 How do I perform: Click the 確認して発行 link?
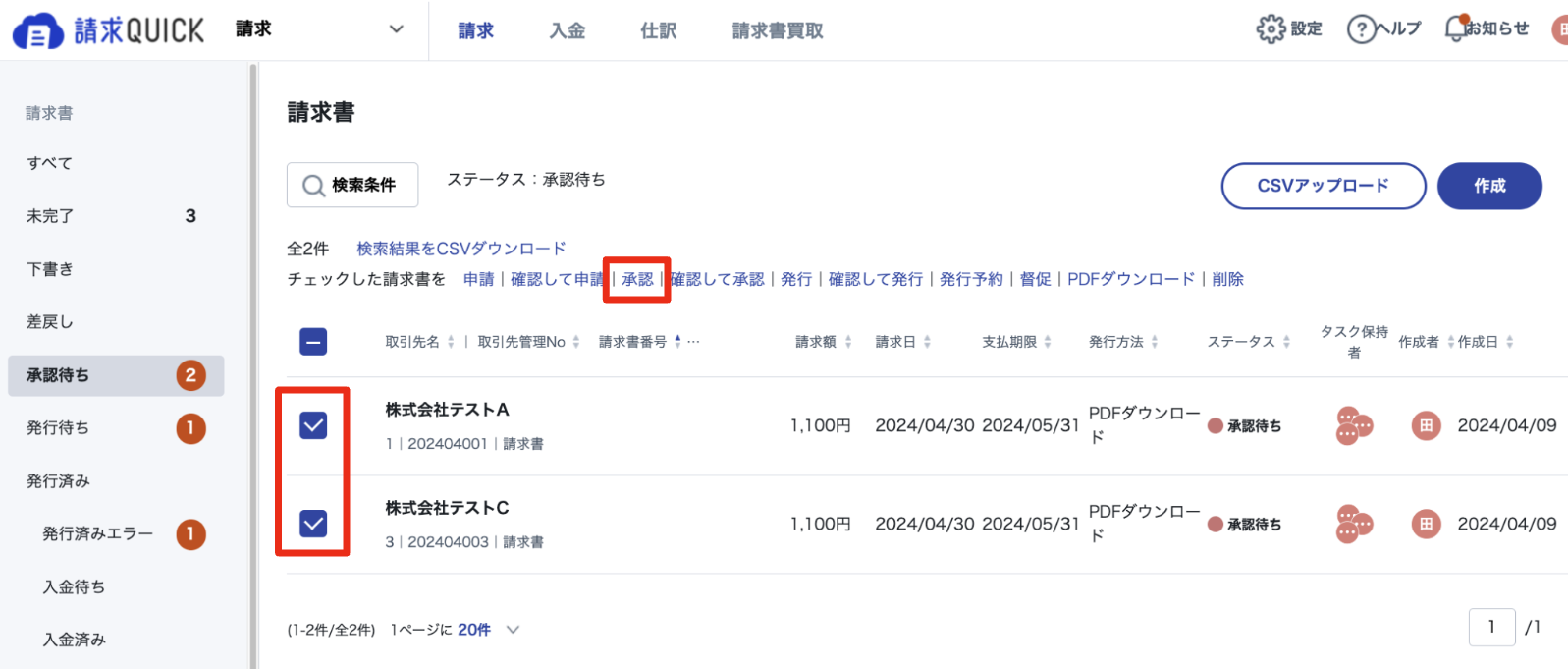coord(876,279)
